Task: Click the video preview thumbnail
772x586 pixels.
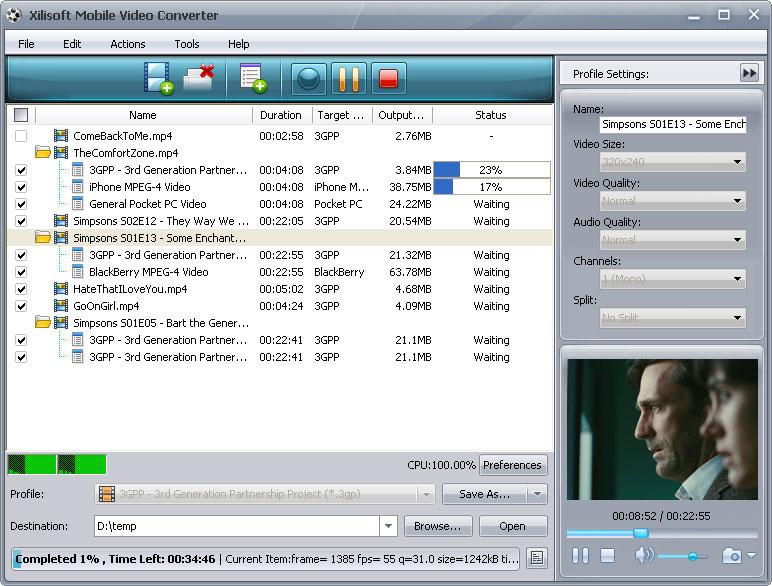Action: point(662,429)
